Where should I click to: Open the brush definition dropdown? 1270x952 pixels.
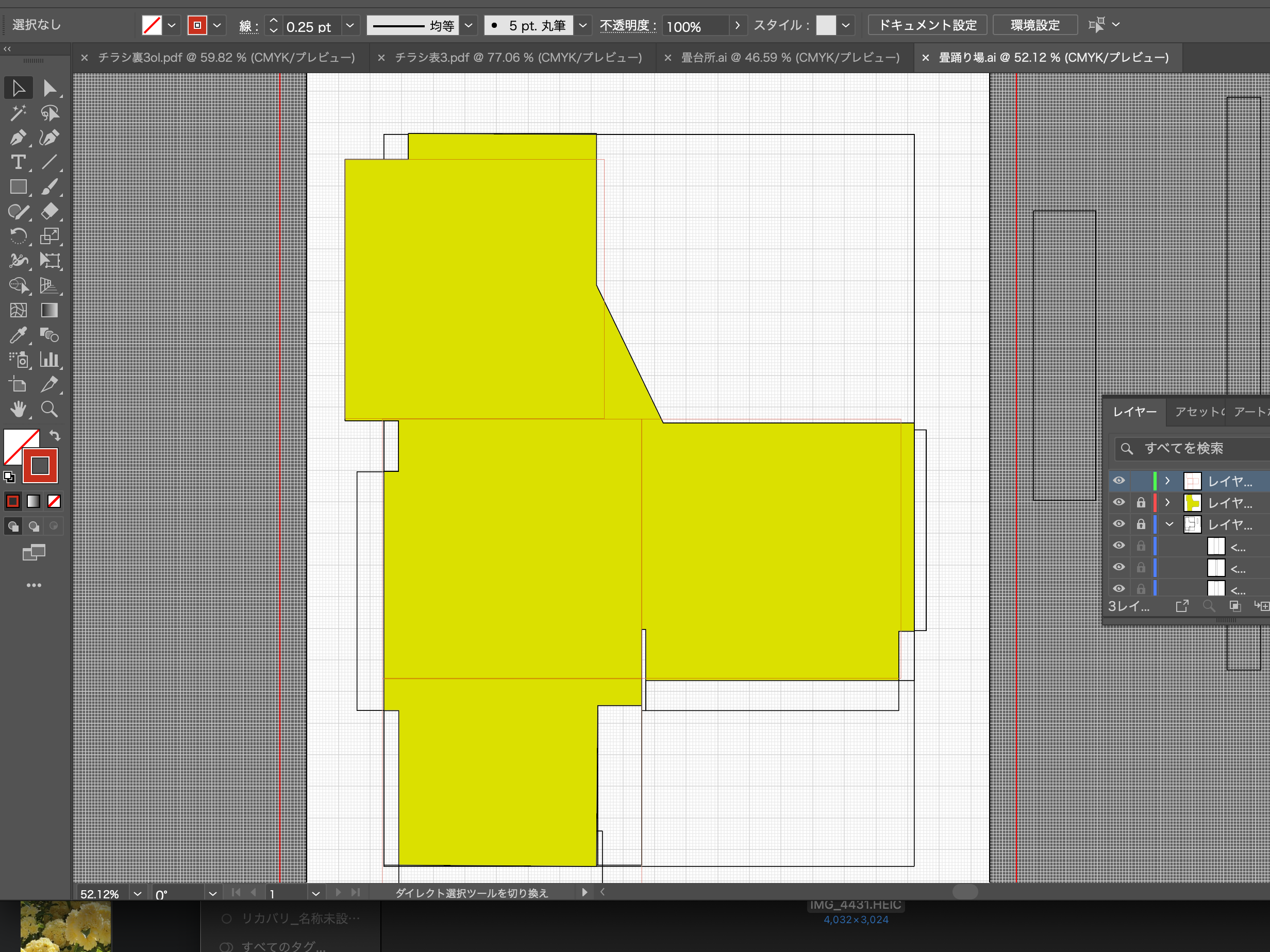coord(583,25)
